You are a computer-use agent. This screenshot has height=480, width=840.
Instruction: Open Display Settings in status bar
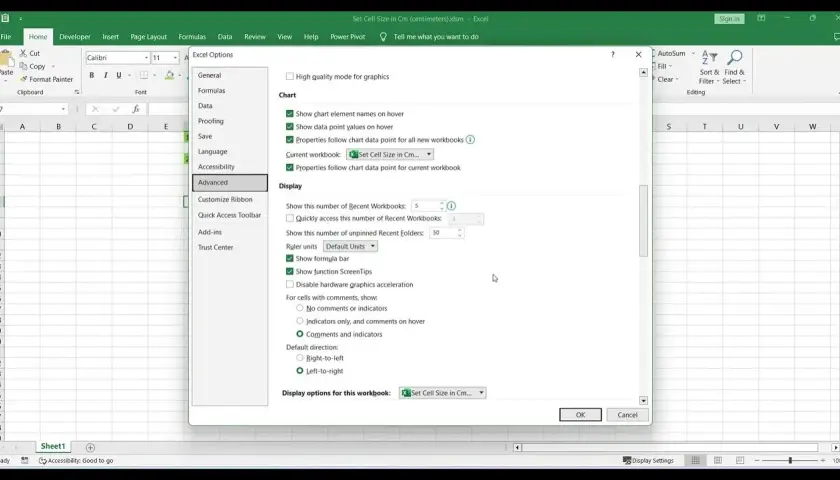point(648,460)
